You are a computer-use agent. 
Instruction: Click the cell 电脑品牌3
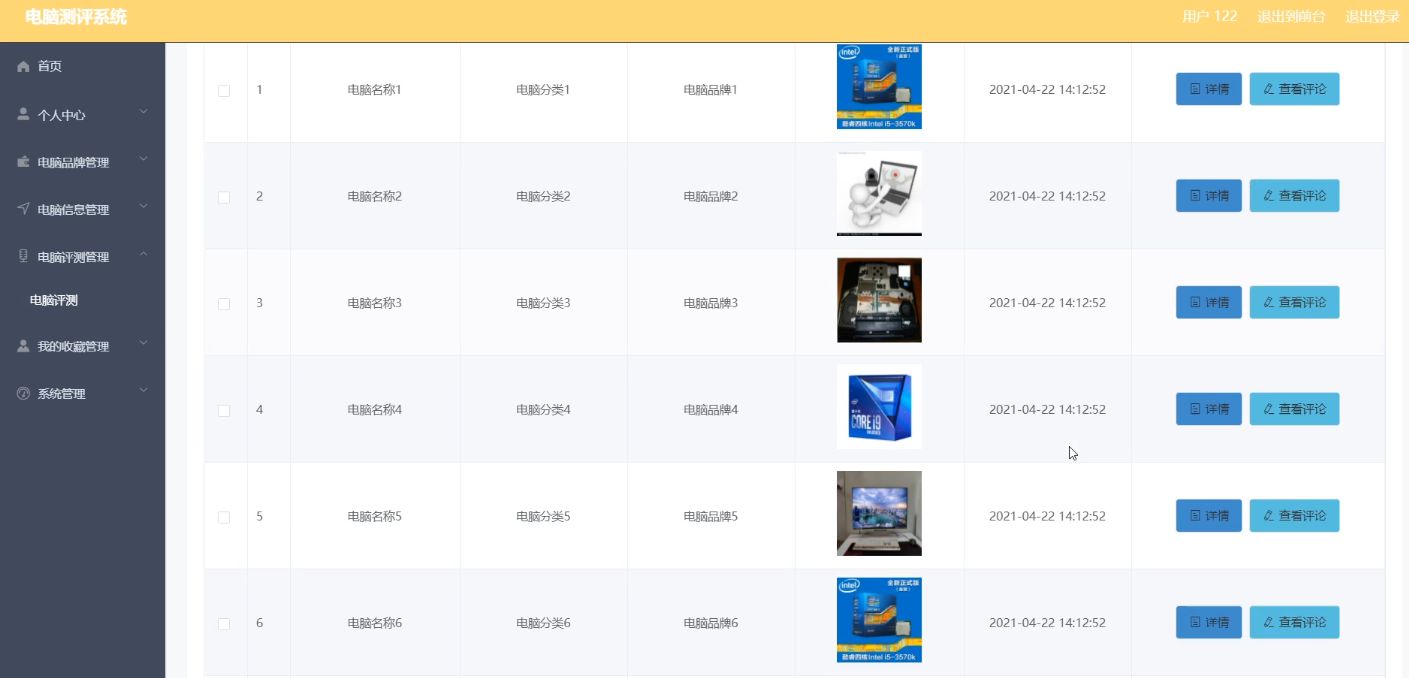[711, 303]
